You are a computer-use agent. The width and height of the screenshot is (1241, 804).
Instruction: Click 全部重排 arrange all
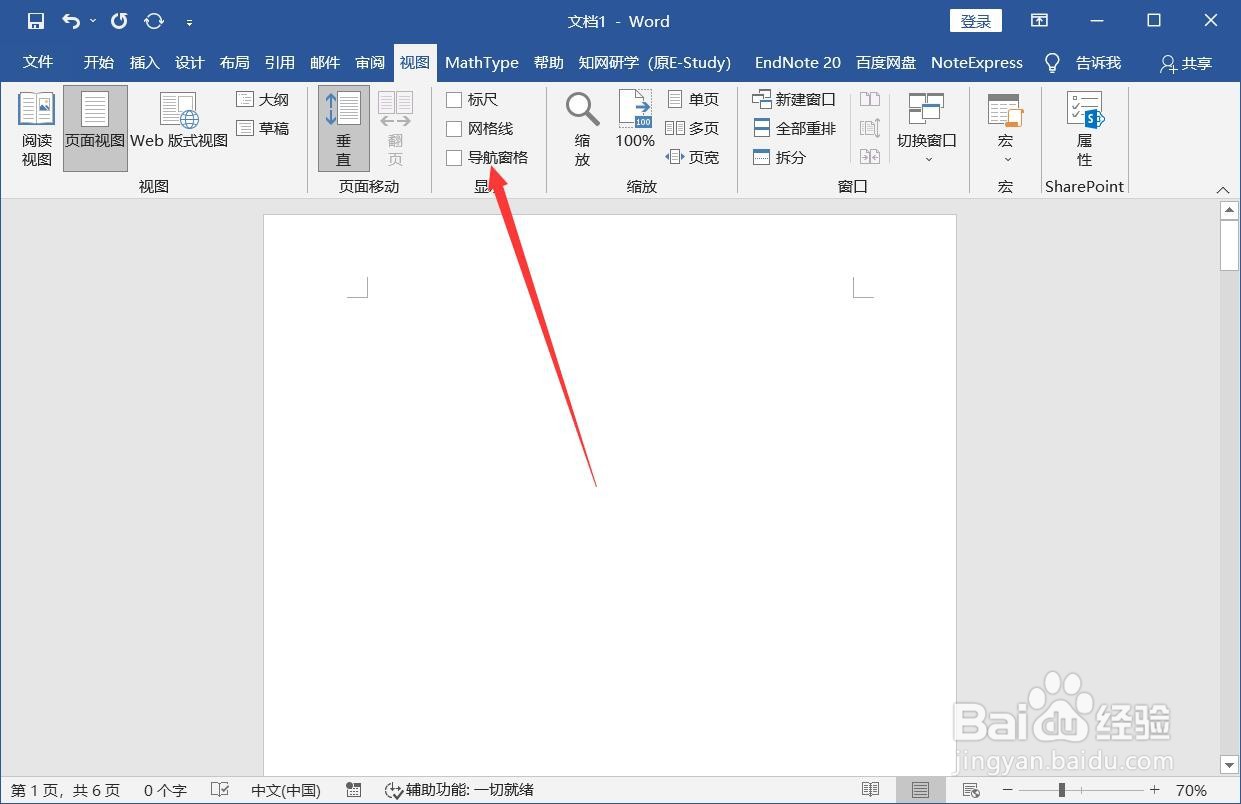tap(794, 128)
